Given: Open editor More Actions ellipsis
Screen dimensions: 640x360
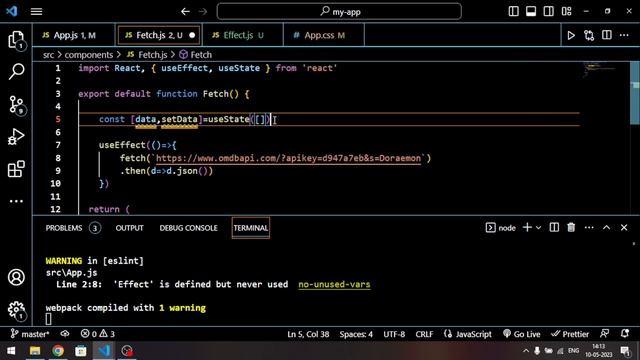Looking at the screenshot, I should pos(624,36).
